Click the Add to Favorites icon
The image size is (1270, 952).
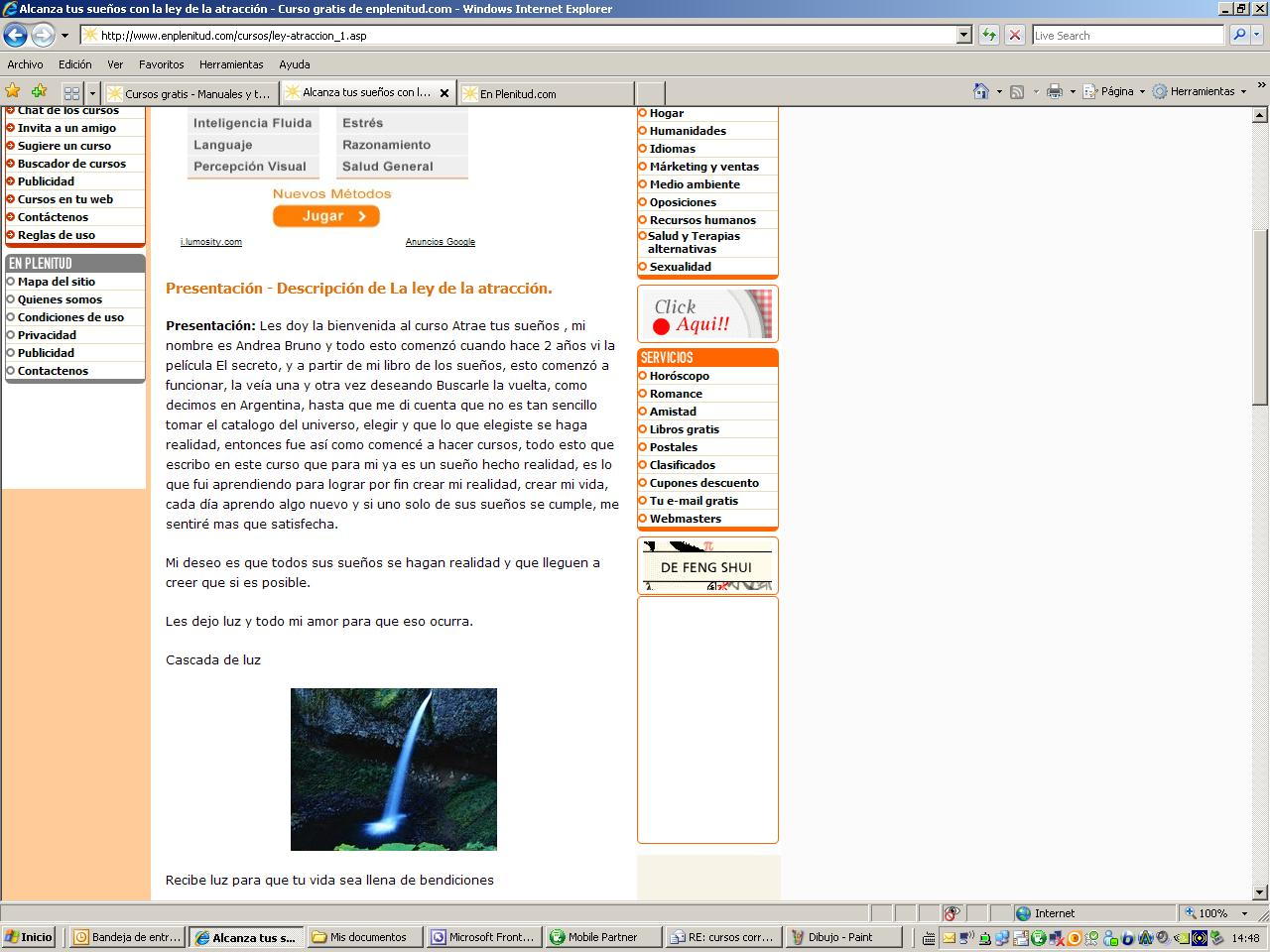[x=39, y=91]
